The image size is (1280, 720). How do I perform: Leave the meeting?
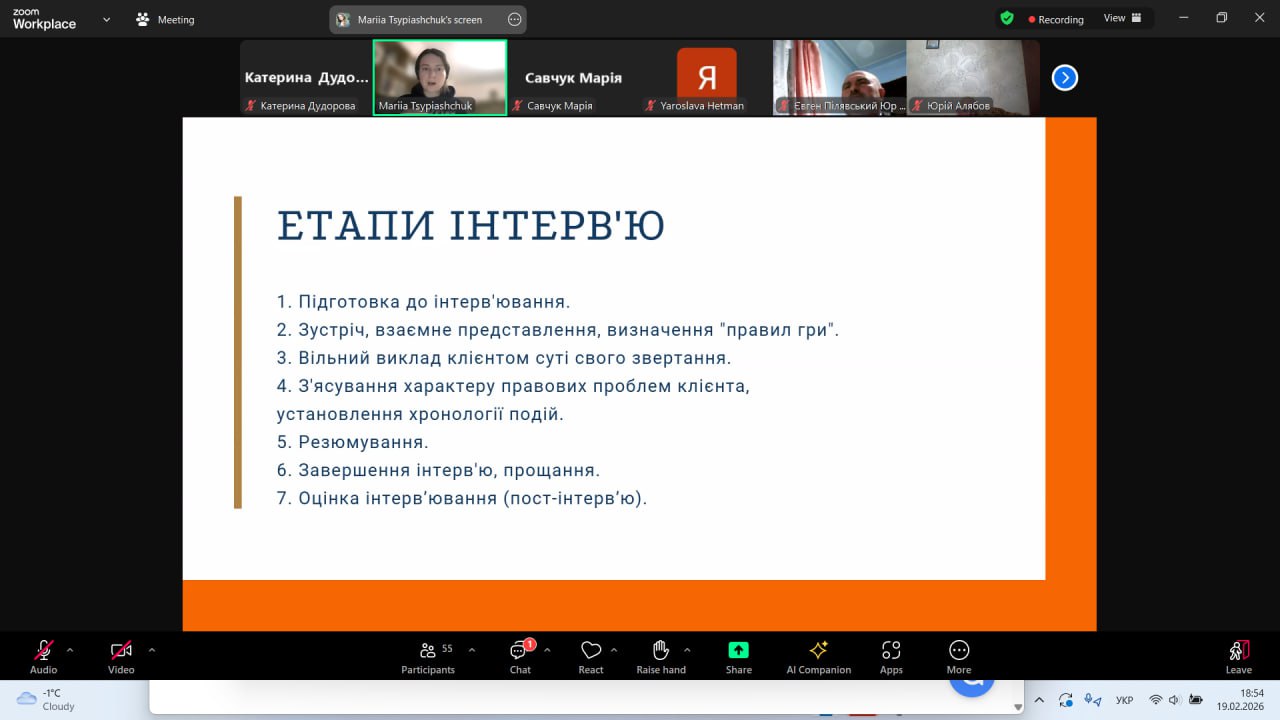(1238, 656)
